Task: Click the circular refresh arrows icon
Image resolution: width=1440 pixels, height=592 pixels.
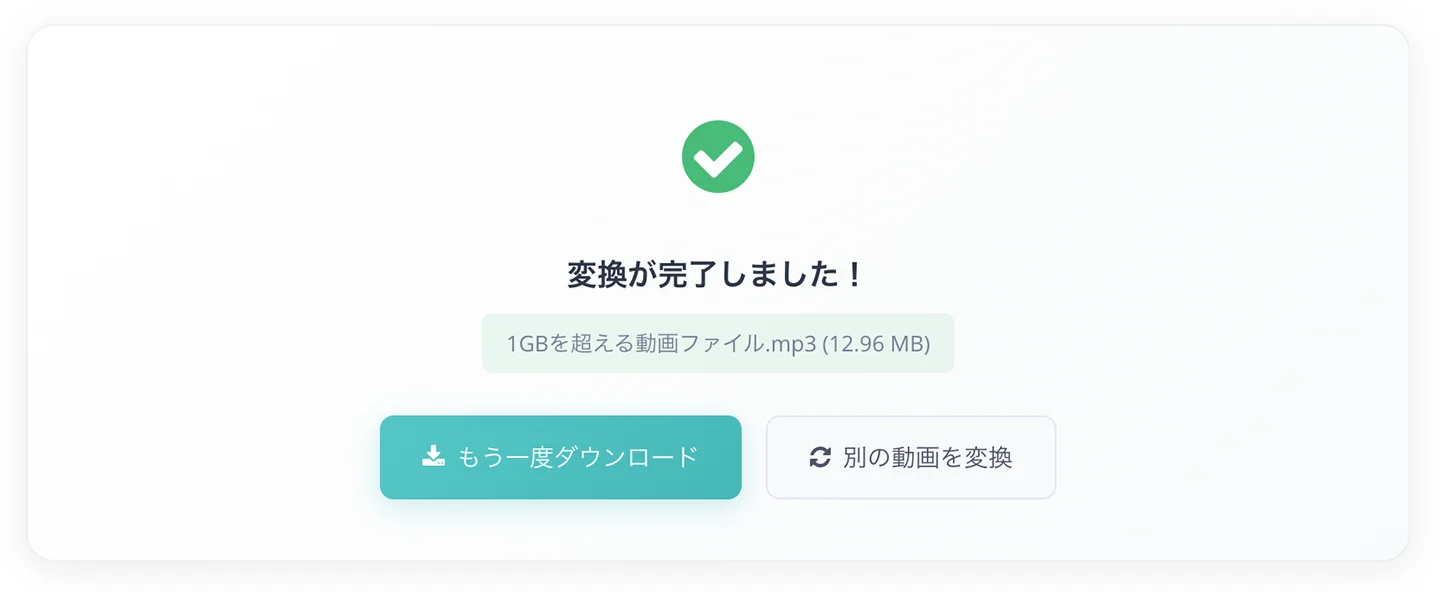Action: point(818,457)
